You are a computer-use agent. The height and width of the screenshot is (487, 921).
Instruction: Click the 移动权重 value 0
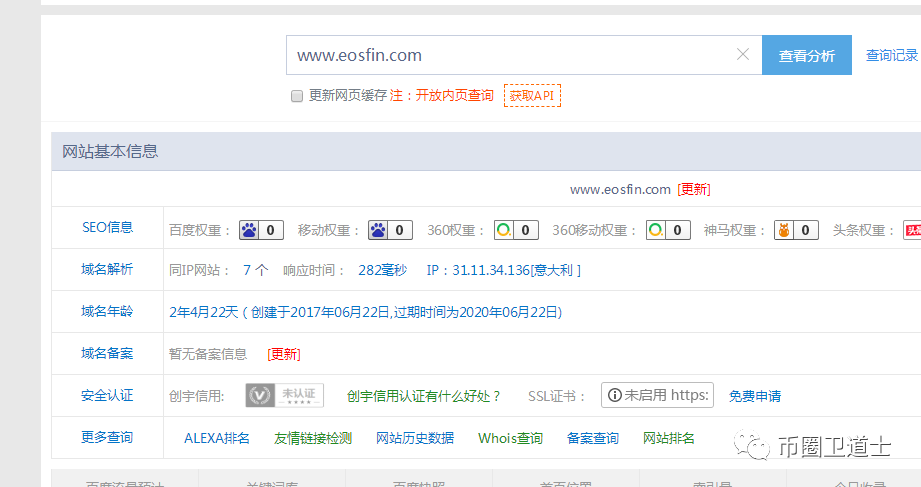pyautogui.click(x=399, y=230)
